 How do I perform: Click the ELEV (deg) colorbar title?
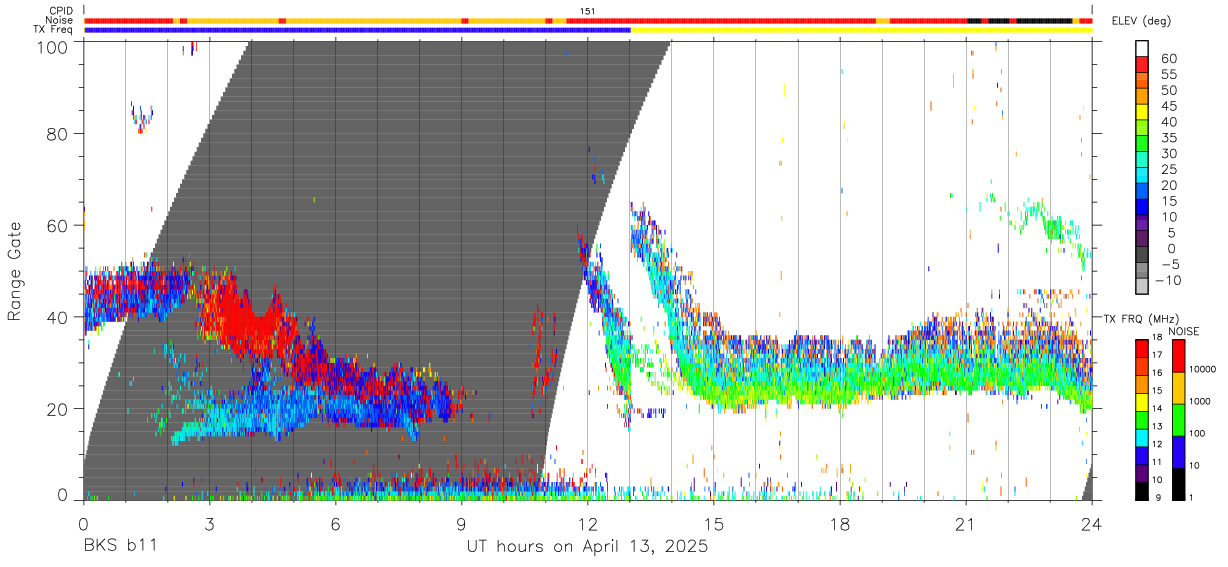(1142, 21)
